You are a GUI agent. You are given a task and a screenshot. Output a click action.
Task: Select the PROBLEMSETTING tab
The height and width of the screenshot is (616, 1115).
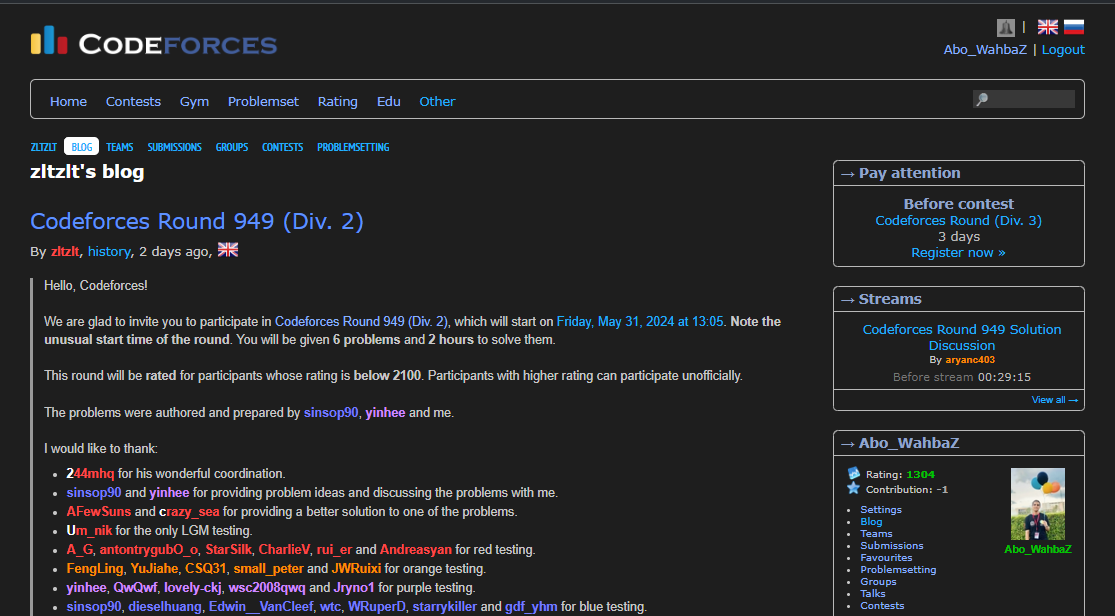click(353, 147)
